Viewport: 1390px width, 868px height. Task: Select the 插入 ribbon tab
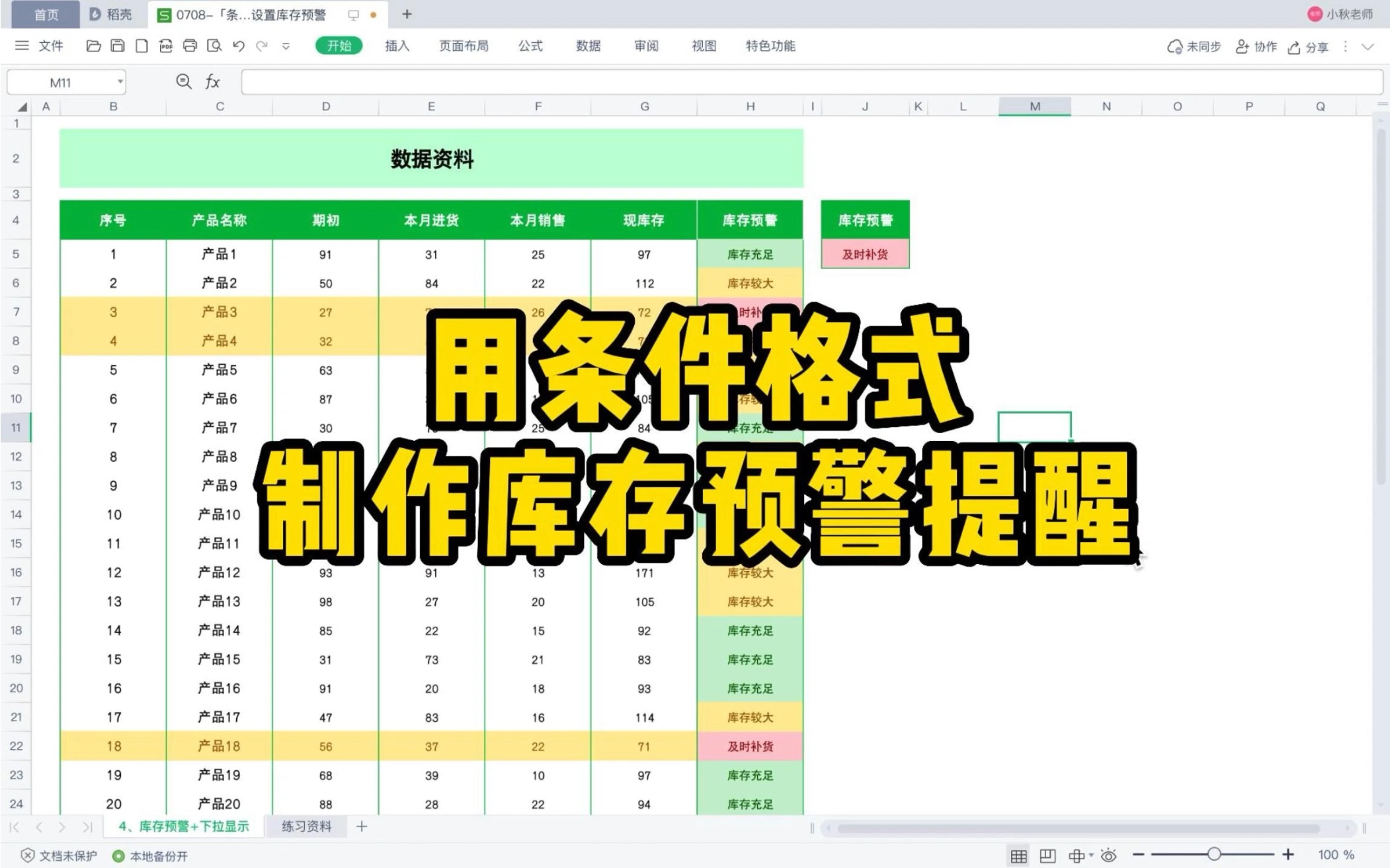click(x=397, y=46)
